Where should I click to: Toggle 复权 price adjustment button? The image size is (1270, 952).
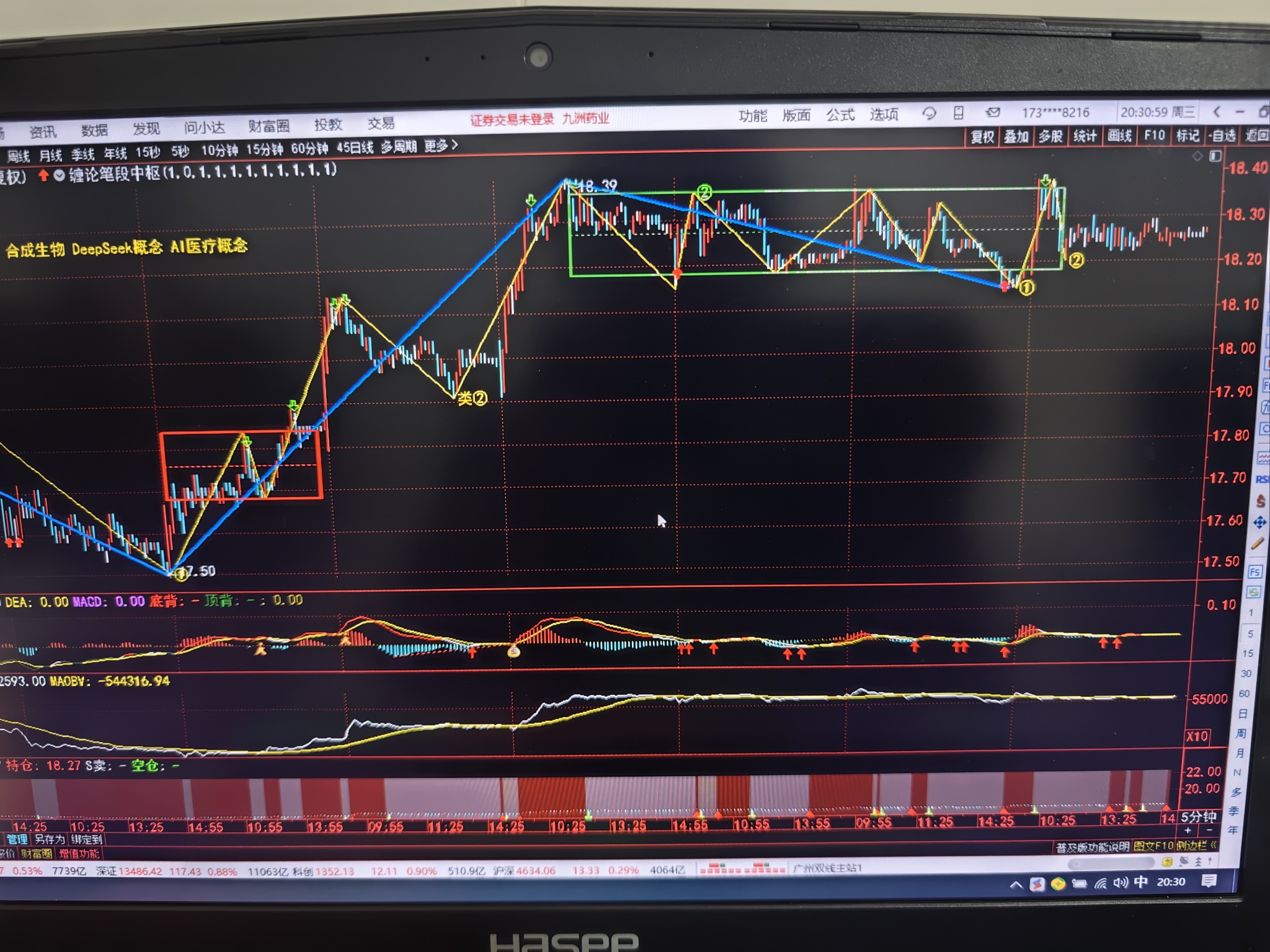point(982,137)
